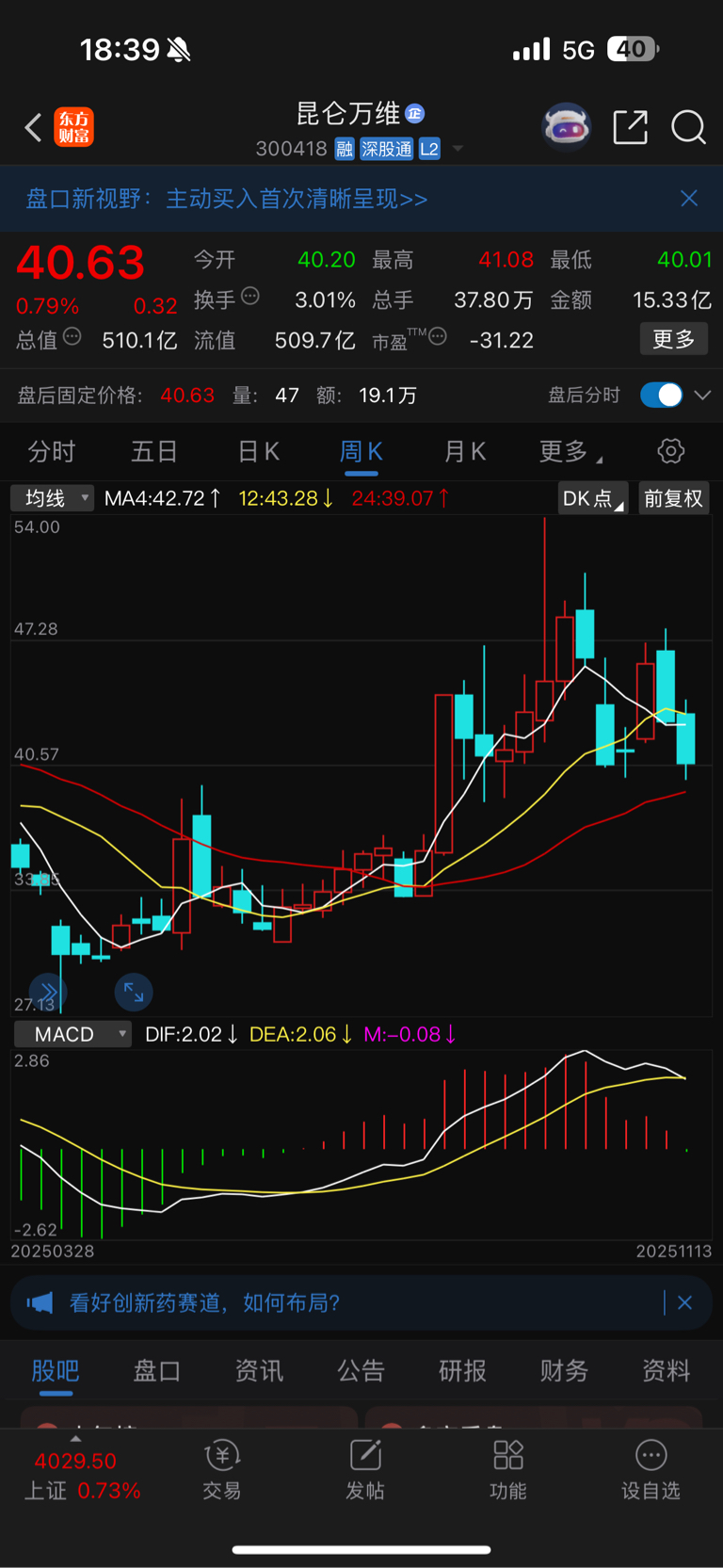
Task: Switch to the 五日 tab
Action: (x=154, y=452)
